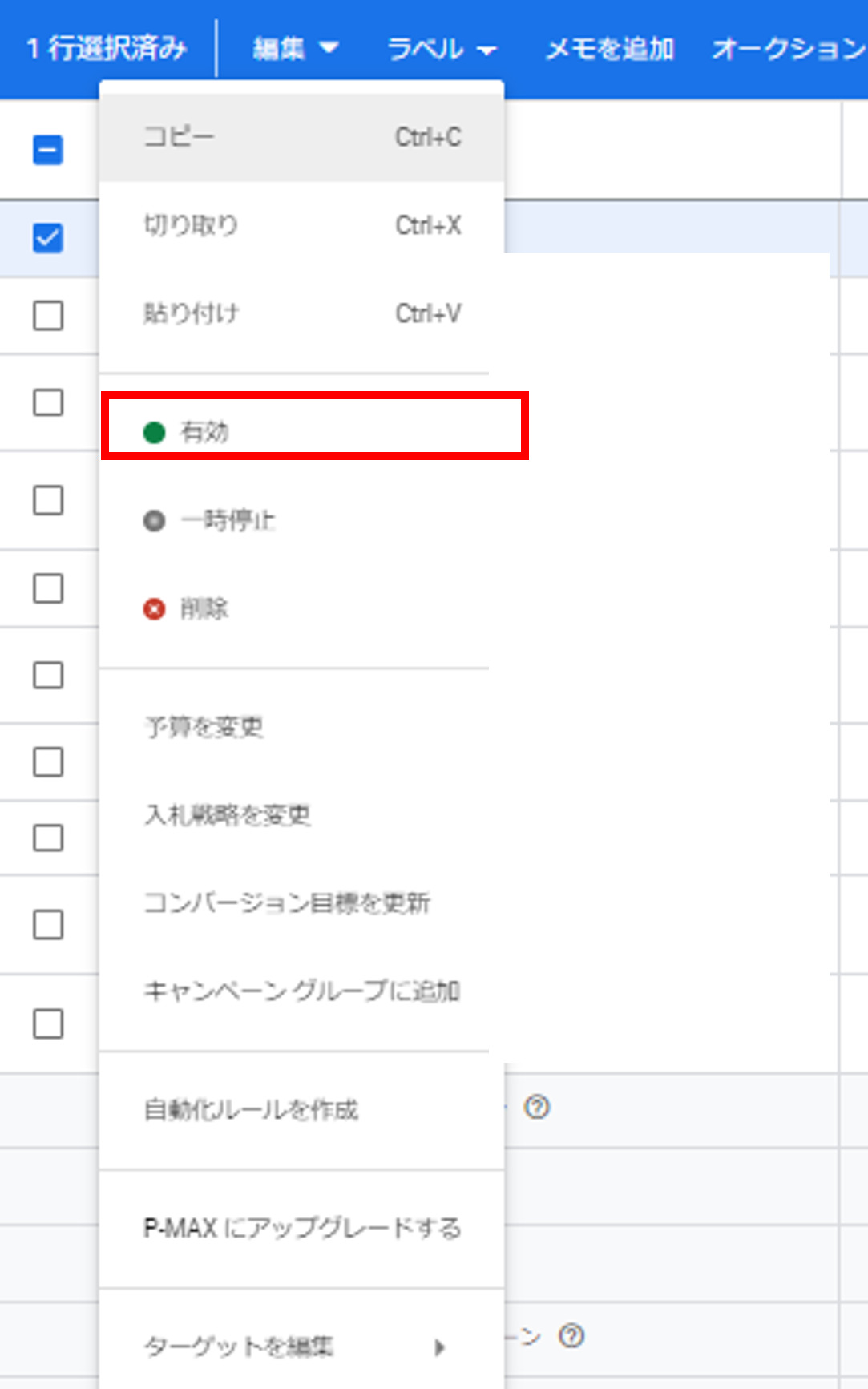The width and height of the screenshot is (868, 1389).
Task: Click メモを追加 in the blue toolbar
Action: click(x=609, y=49)
